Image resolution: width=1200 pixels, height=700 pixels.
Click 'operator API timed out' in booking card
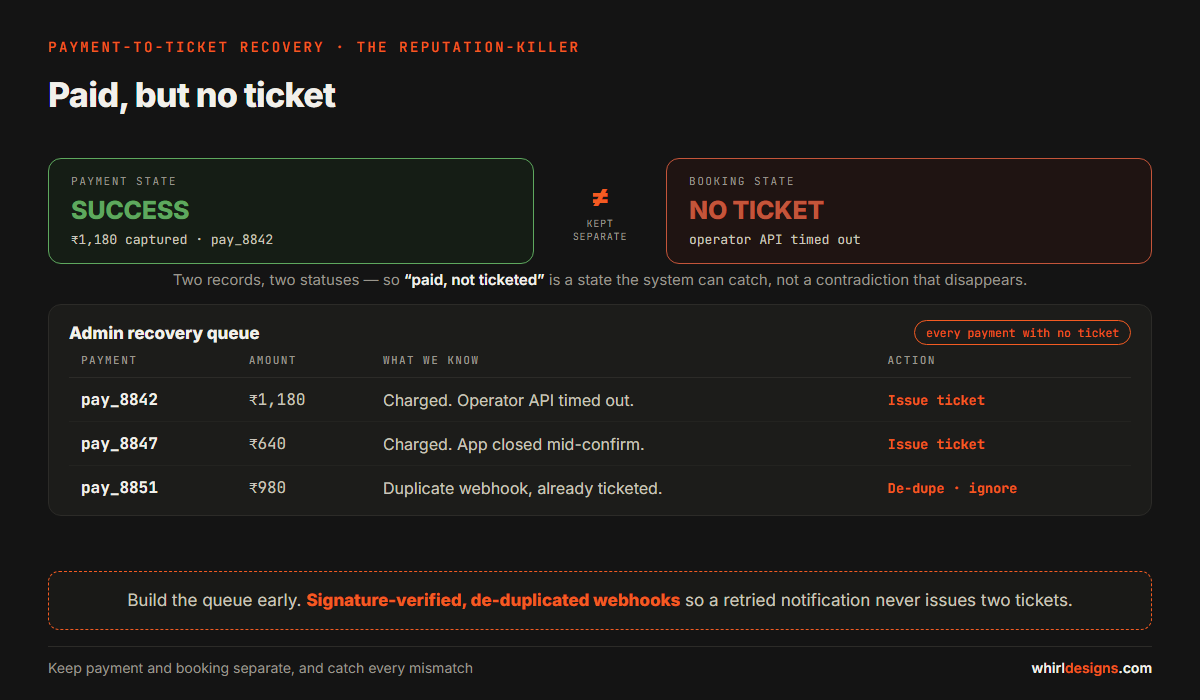pyautogui.click(x=775, y=240)
